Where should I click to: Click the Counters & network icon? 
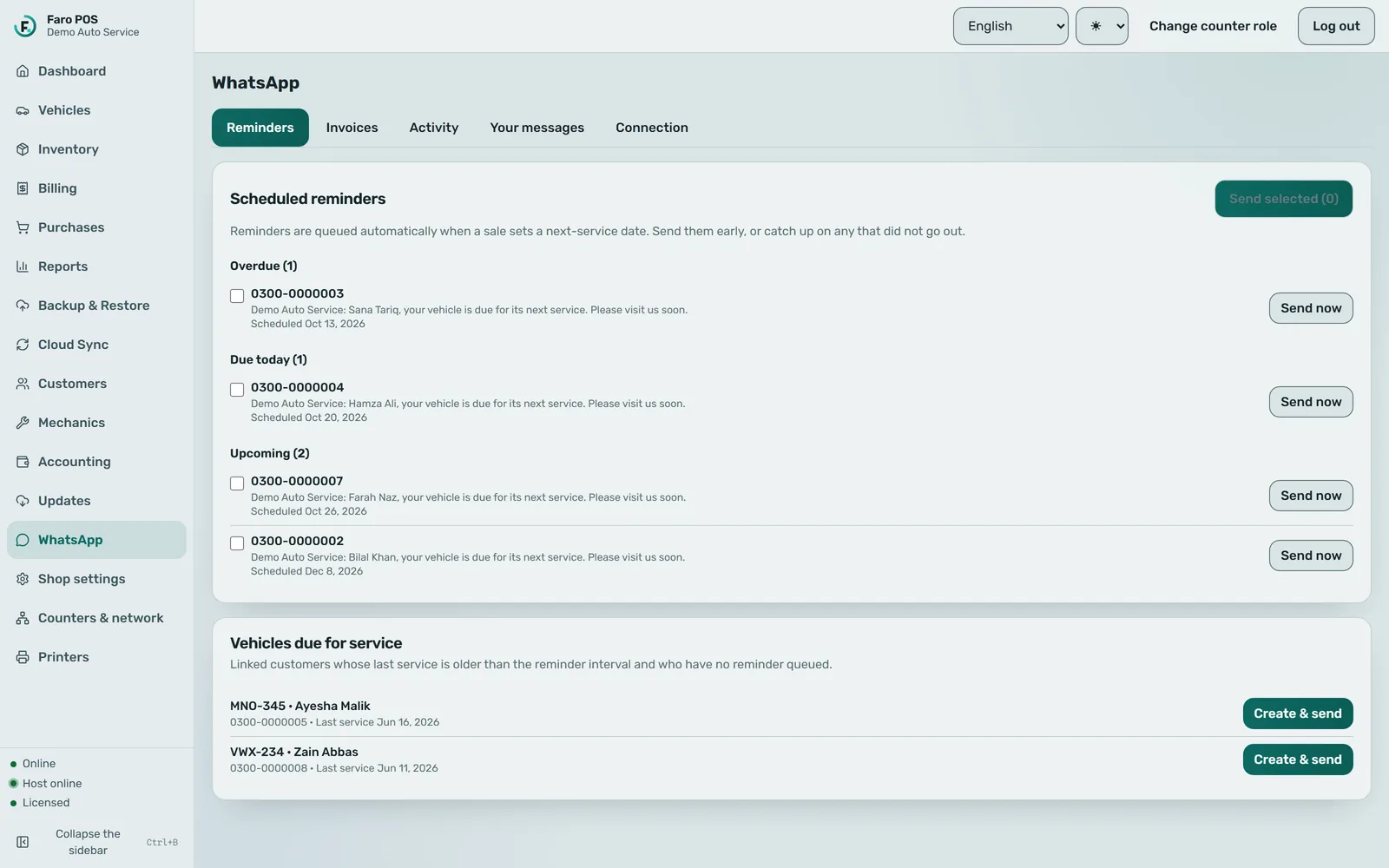[23, 618]
